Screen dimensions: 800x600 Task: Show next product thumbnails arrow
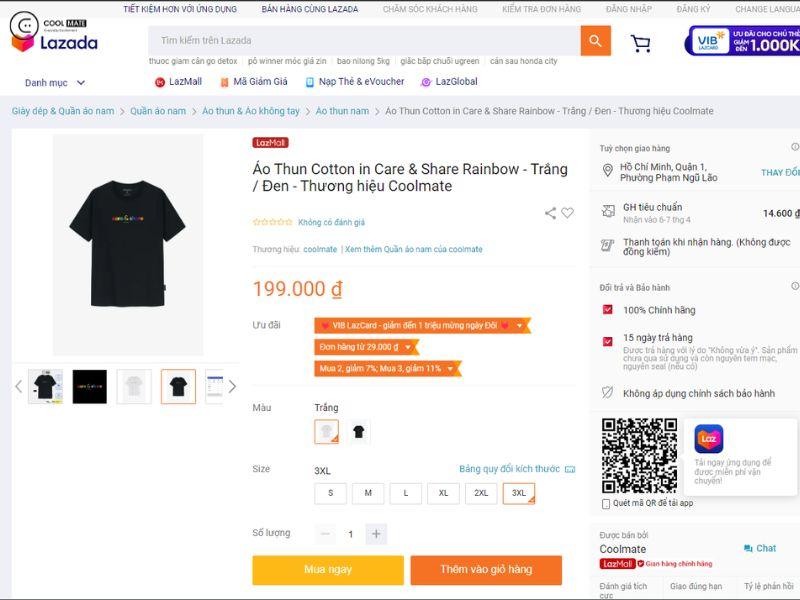pyautogui.click(x=232, y=387)
